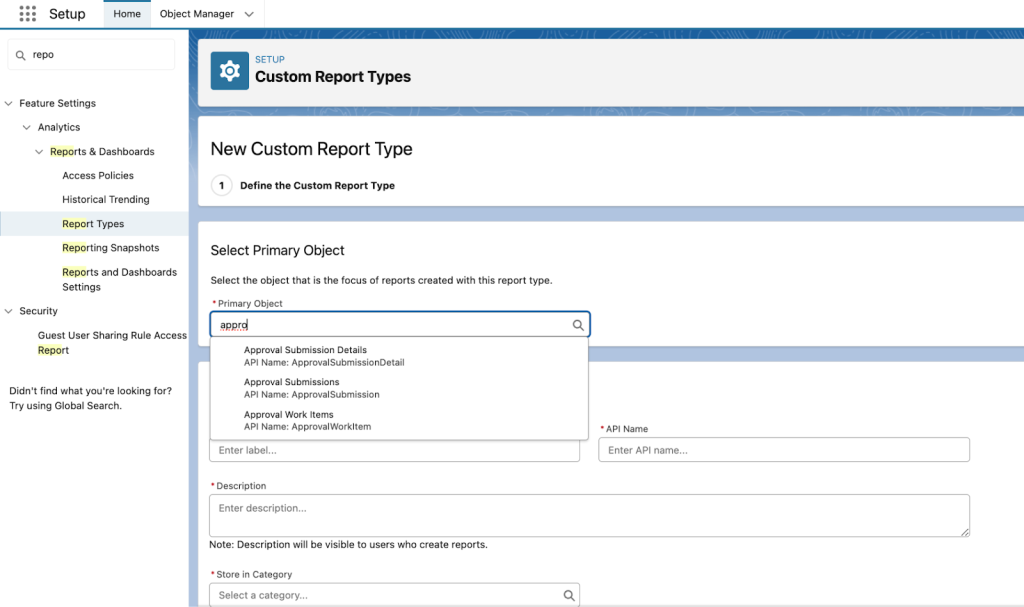Collapse the Analytics tree node
This screenshot has height=607, width=1024.
tap(27, 127)
